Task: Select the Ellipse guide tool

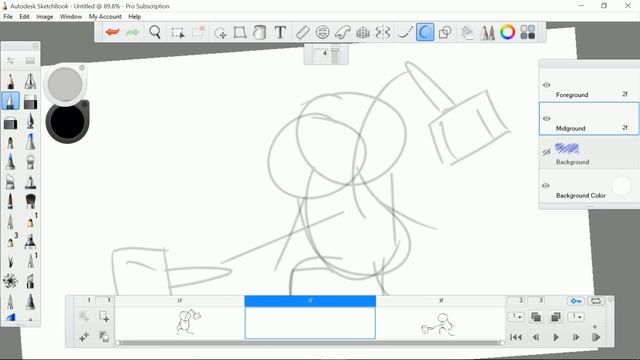Action: tap(322, 32)
